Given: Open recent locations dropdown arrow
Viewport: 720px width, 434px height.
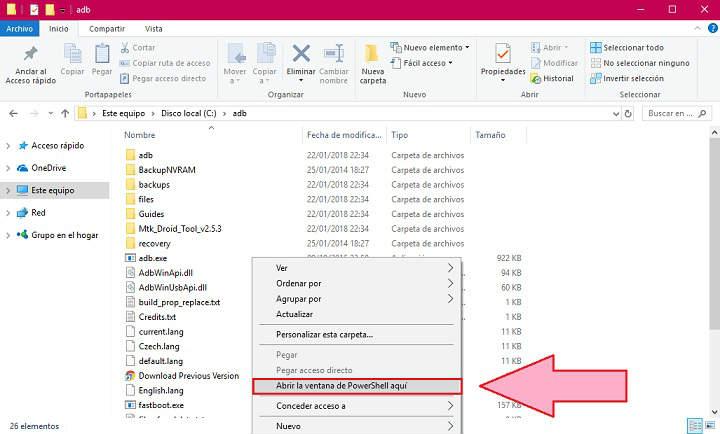Looking at the screenshot, I should [x=51, y=113].
